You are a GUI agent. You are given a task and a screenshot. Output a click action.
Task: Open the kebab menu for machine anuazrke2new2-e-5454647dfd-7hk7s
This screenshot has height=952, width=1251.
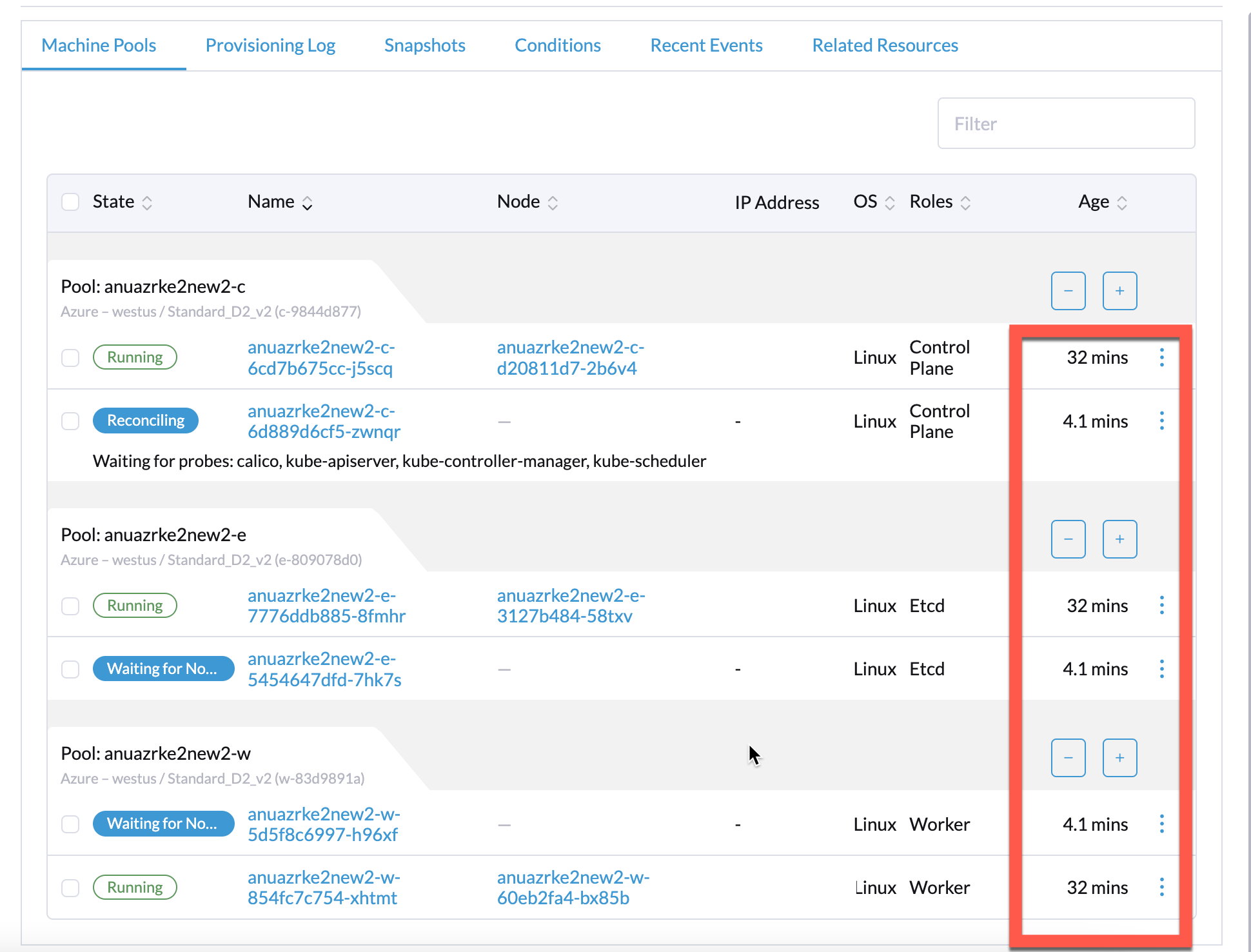click(1162, 669)
